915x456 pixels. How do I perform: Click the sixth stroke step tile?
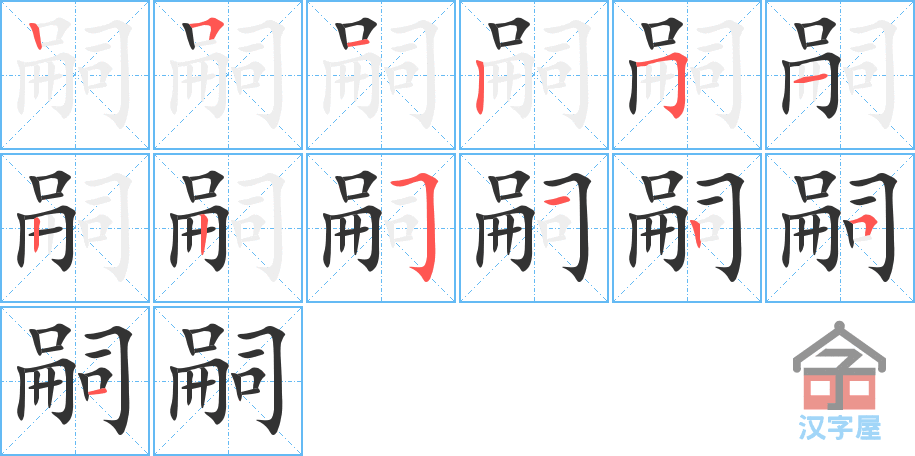840,75
